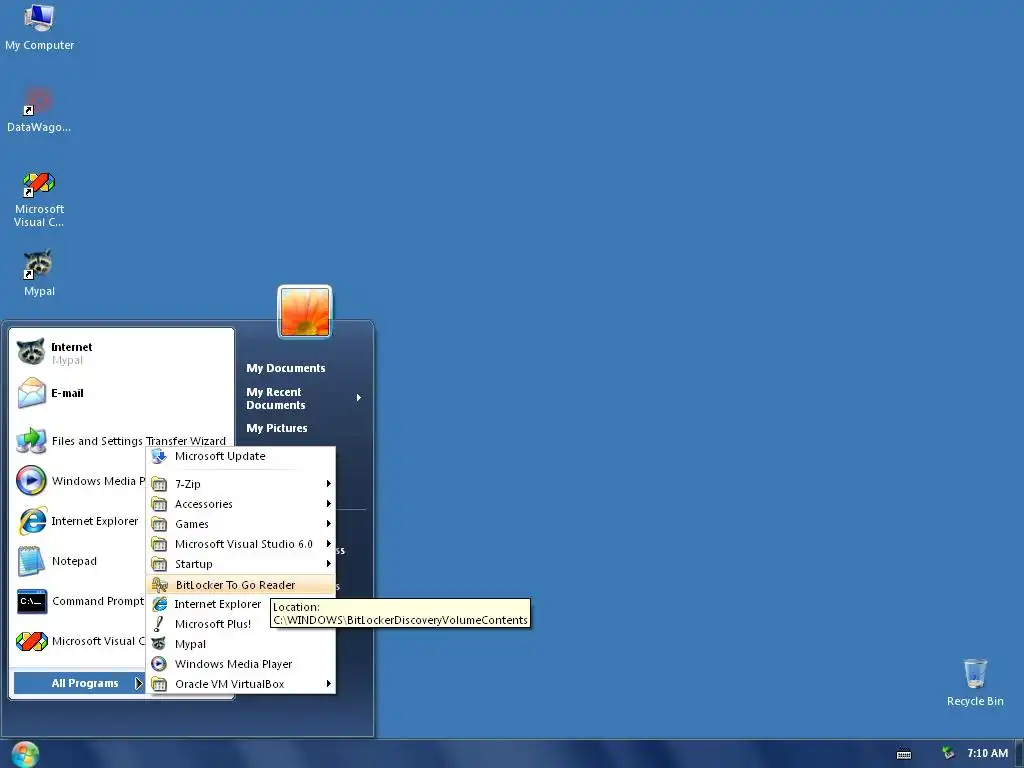
Task: Launch Microsoft Visual C from start panel
Action: pyautogui.click(x=80, y=641)
